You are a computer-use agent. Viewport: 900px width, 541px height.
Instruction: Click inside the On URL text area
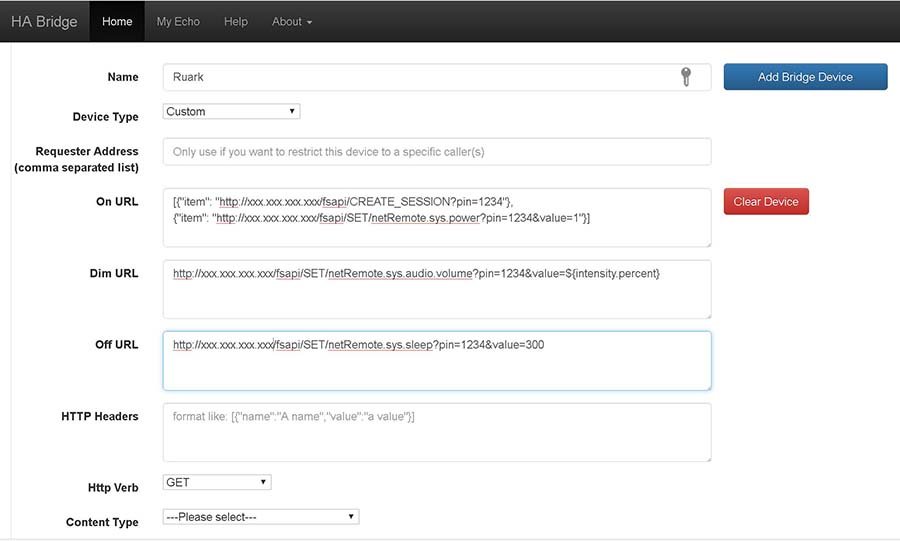tap(437, 232)
